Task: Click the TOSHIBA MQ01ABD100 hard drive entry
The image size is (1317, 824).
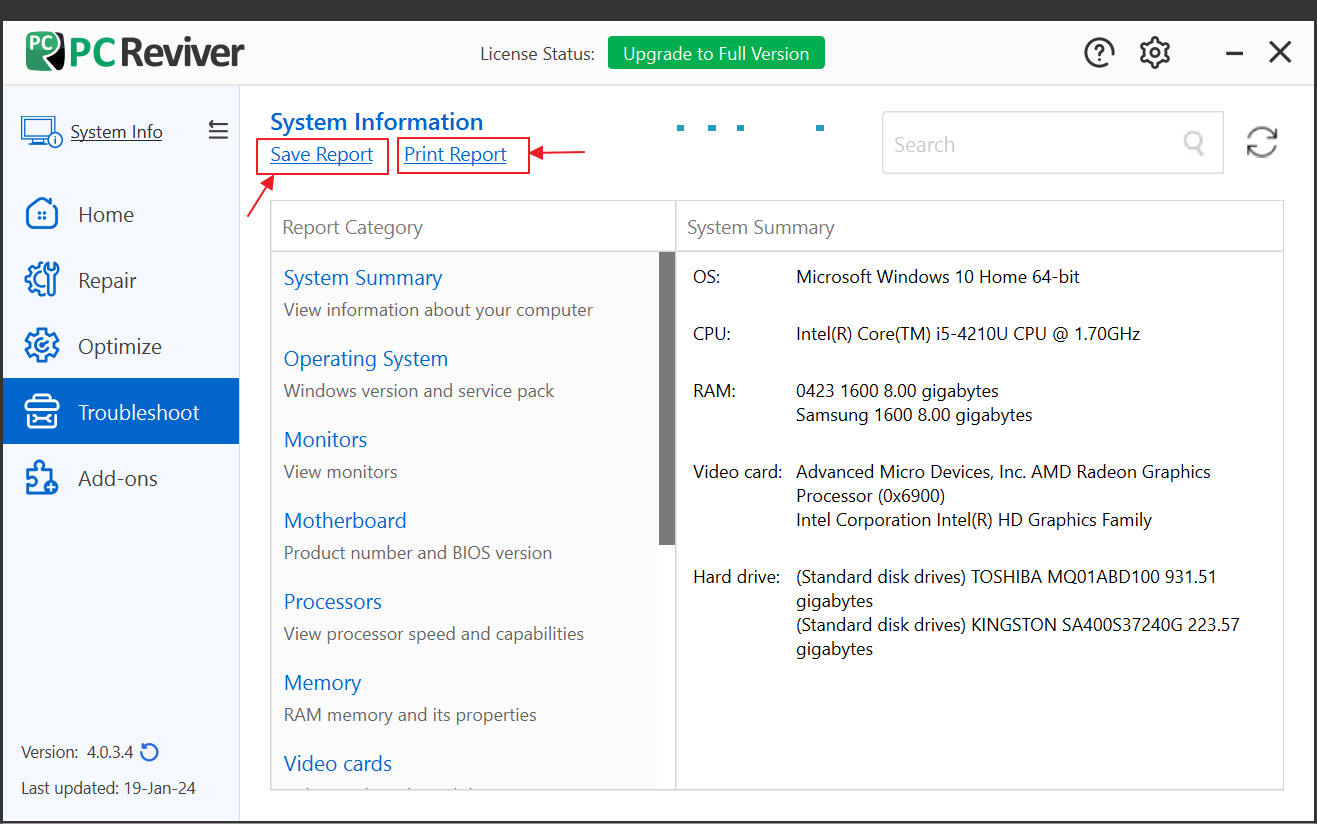Action: pyautogui.click(x=1006, y=589)
